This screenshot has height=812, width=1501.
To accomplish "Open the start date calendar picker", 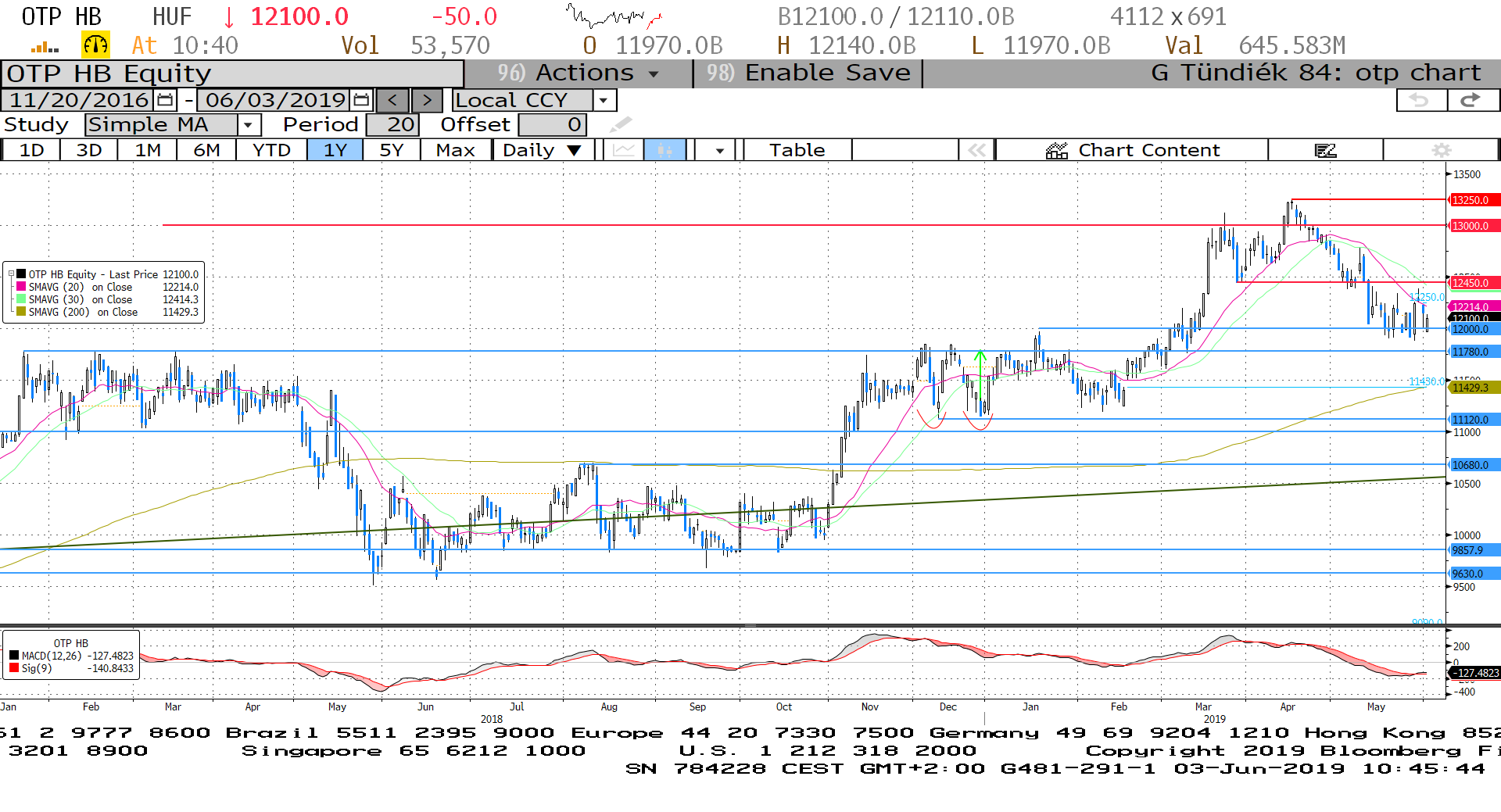I will click(165, 100).
